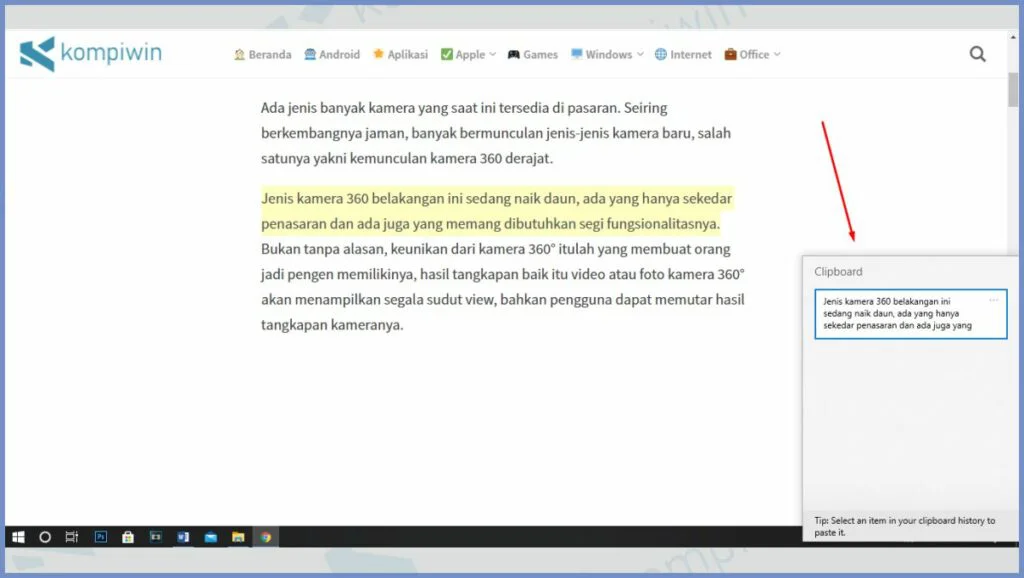Open File Explorer from the taskbar
Image resolution: width=1024 pixels, height=578 pixels.
[x=238, y=537]
